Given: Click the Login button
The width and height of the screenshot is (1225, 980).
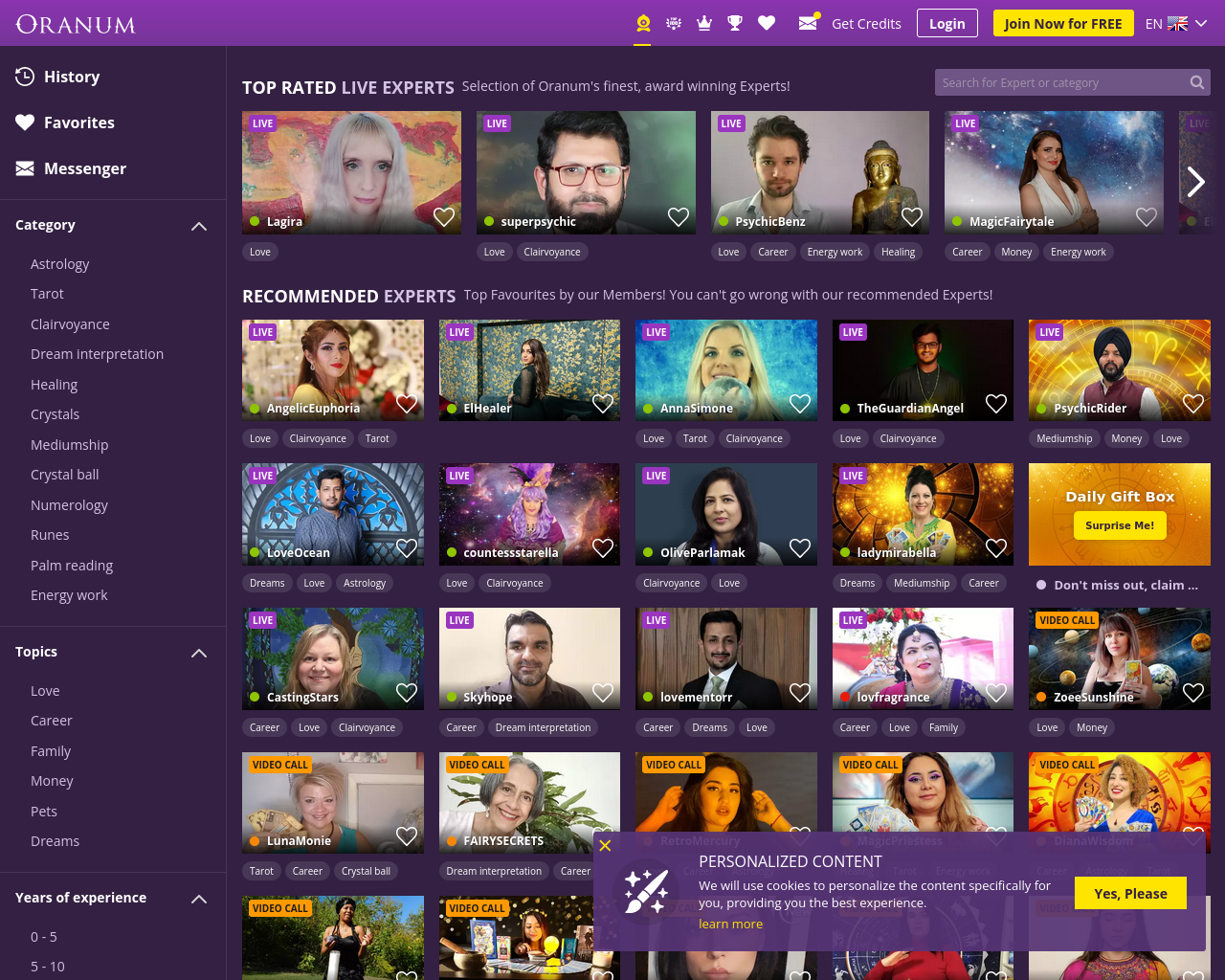Looking at the screenshot, I should pyautogui.click(x=947, y=23).
